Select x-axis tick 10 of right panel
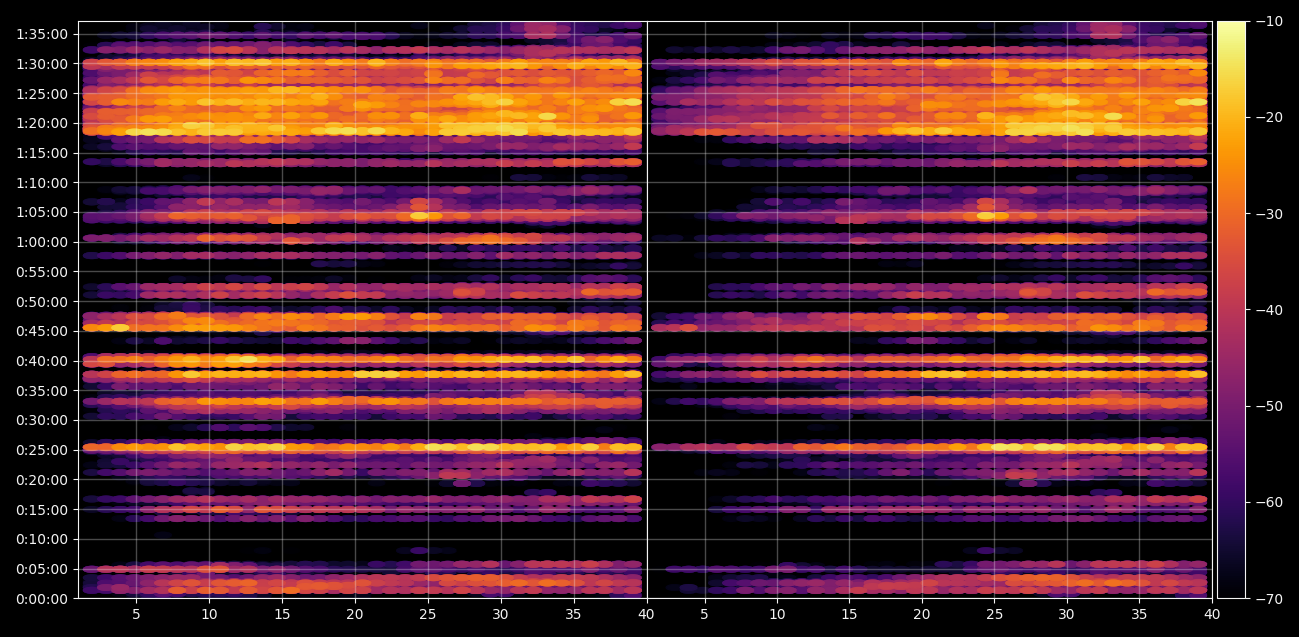The image size is (1299, 637). click(x=776, y=614)
